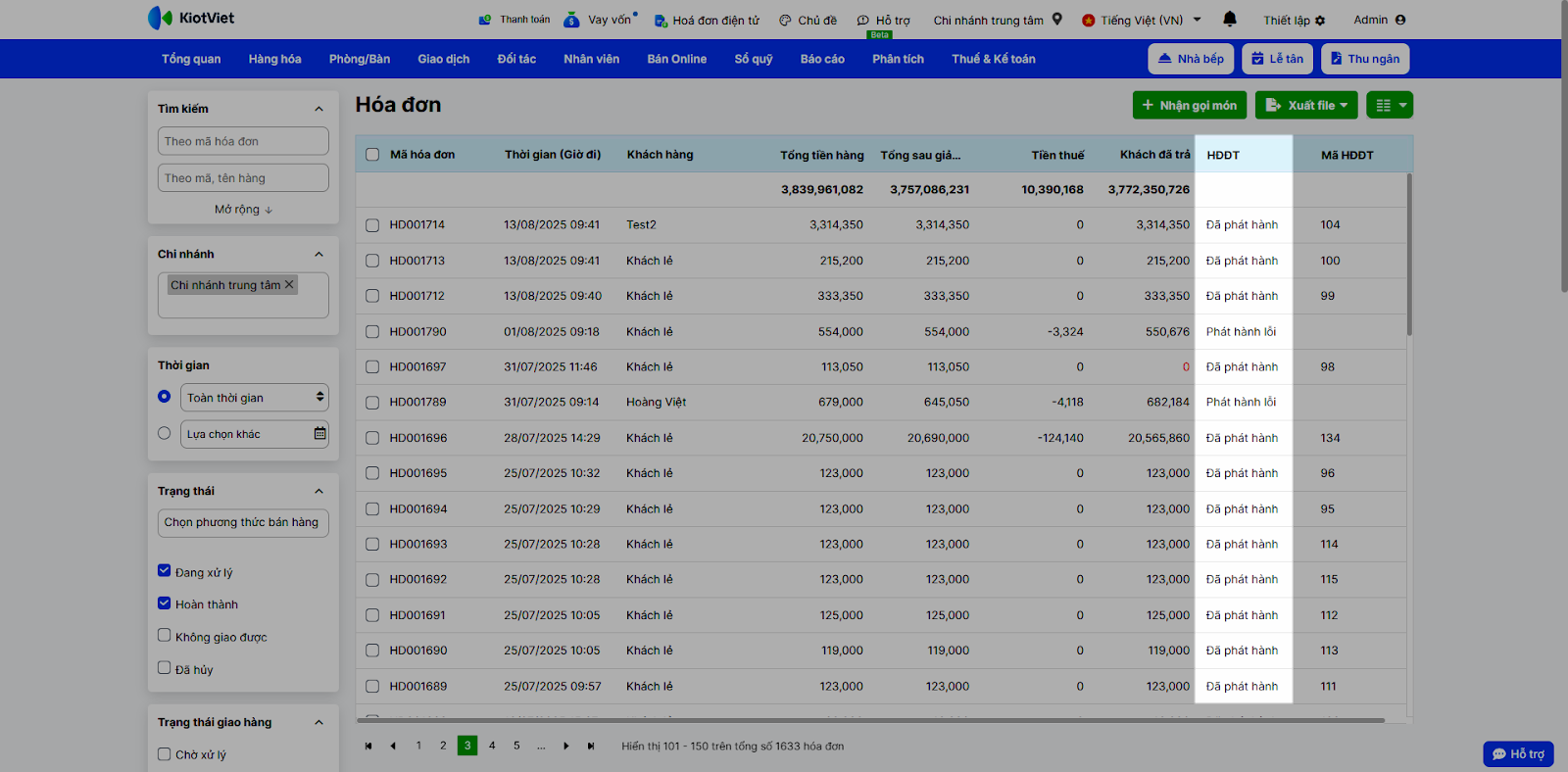The image size is (1568, 772).
Task: Open the calendar icon in Lựa chọn khác
Action: pyautogui.click(x=320, y=434)
